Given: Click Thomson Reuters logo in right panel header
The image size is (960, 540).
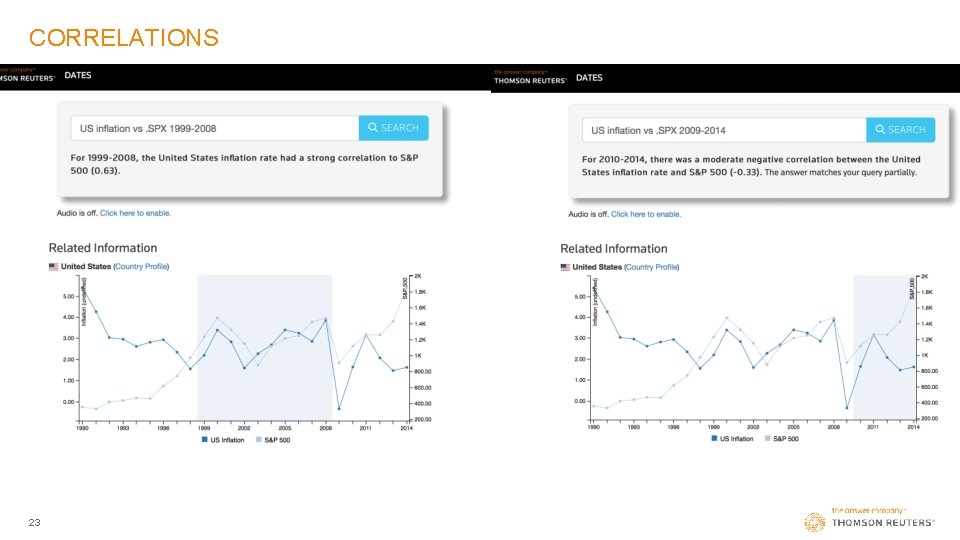Looking at the screenshot, I should click(530, 78).
